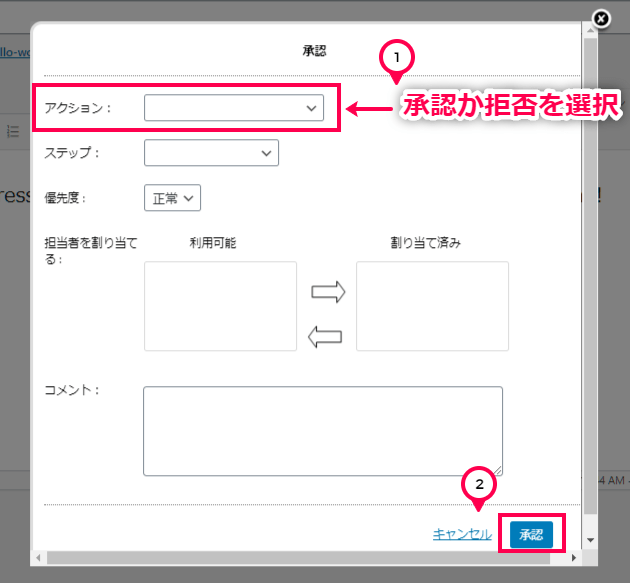Open the アクション dropdown
Viewport: 630px width, 583px height.
[x=234, y=108]
